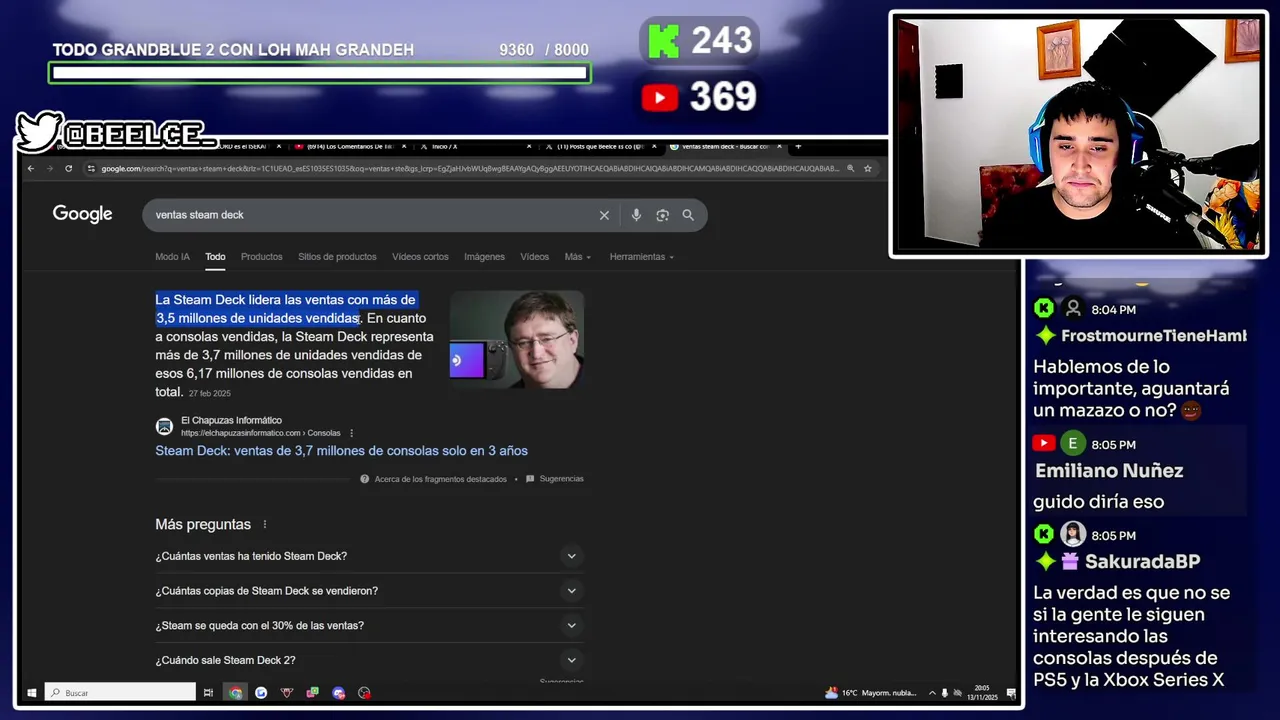Image resolution: width=1280 pixels, height=720 pixels.
Task: Clear the search query with the X icon
Action: tap(604, 215)
